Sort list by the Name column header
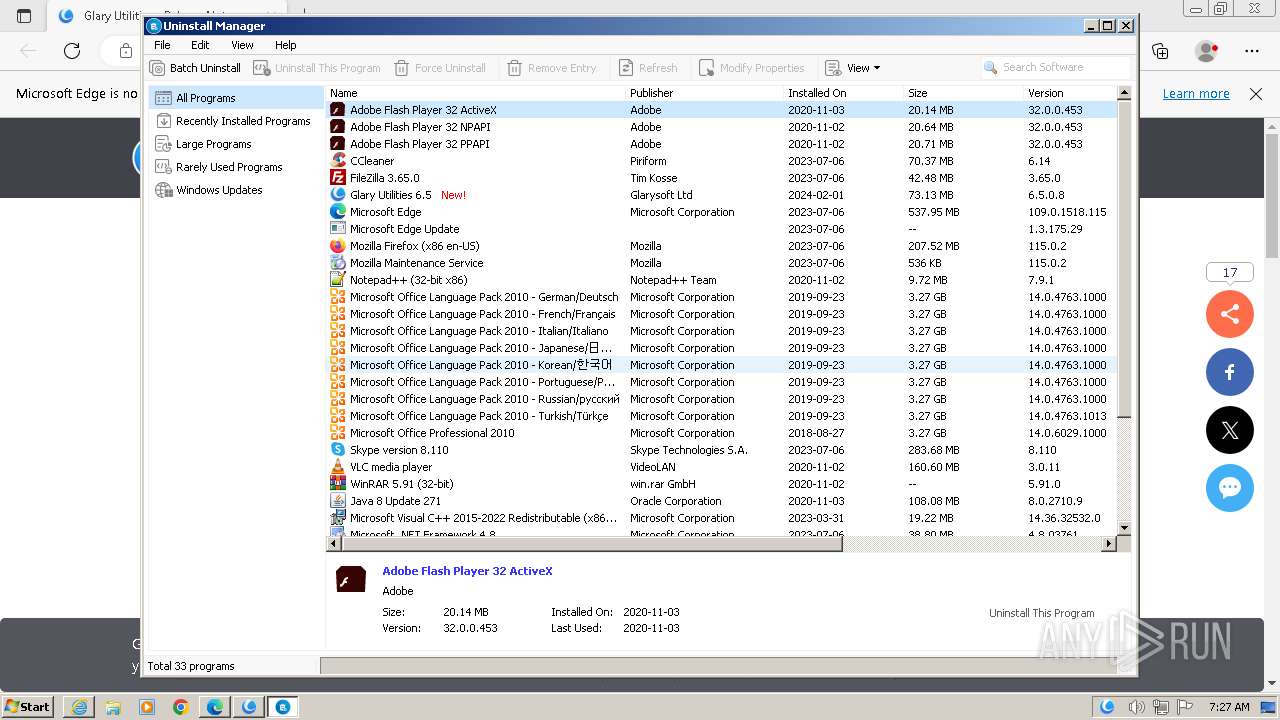This screenshot has width=1280, height=720. click(x=476, y=93)
